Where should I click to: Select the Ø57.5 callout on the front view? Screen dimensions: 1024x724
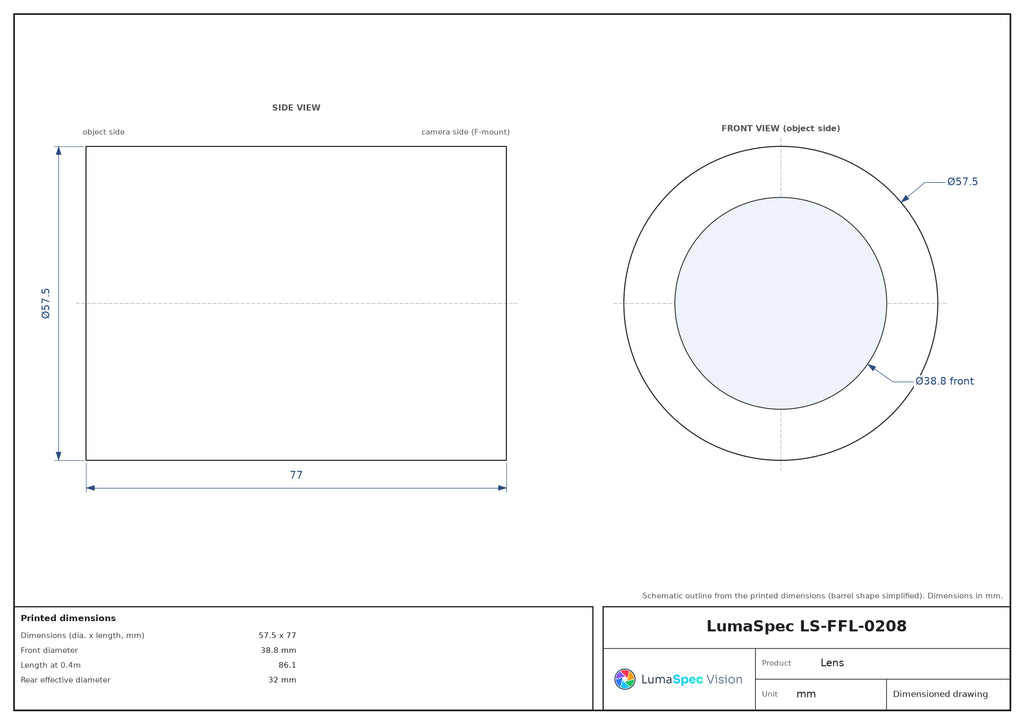962,181
